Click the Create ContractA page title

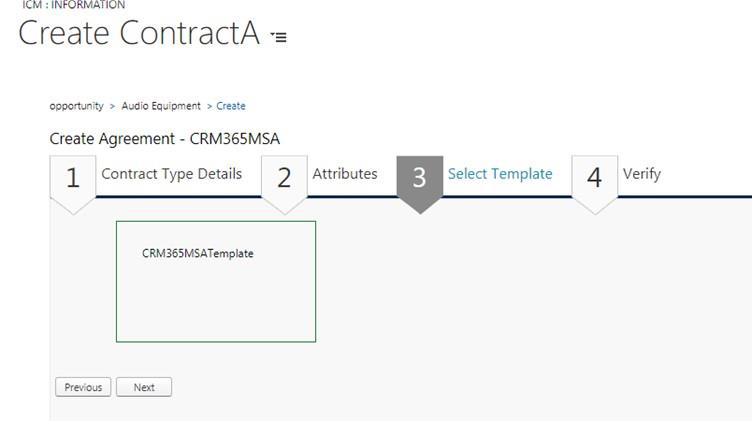coord(139,33)
